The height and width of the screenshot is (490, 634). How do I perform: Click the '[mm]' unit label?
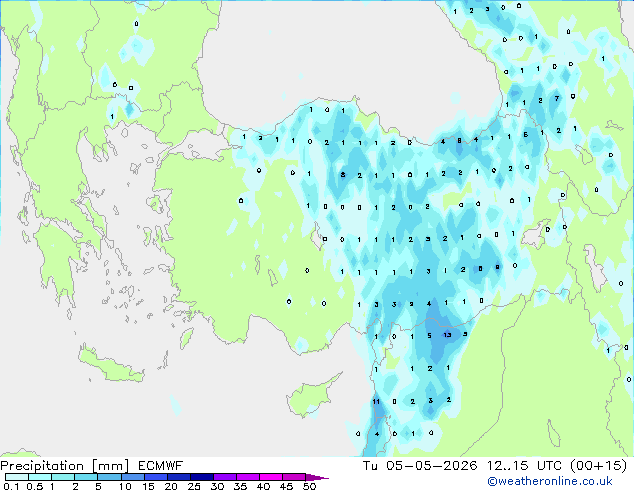110,466
